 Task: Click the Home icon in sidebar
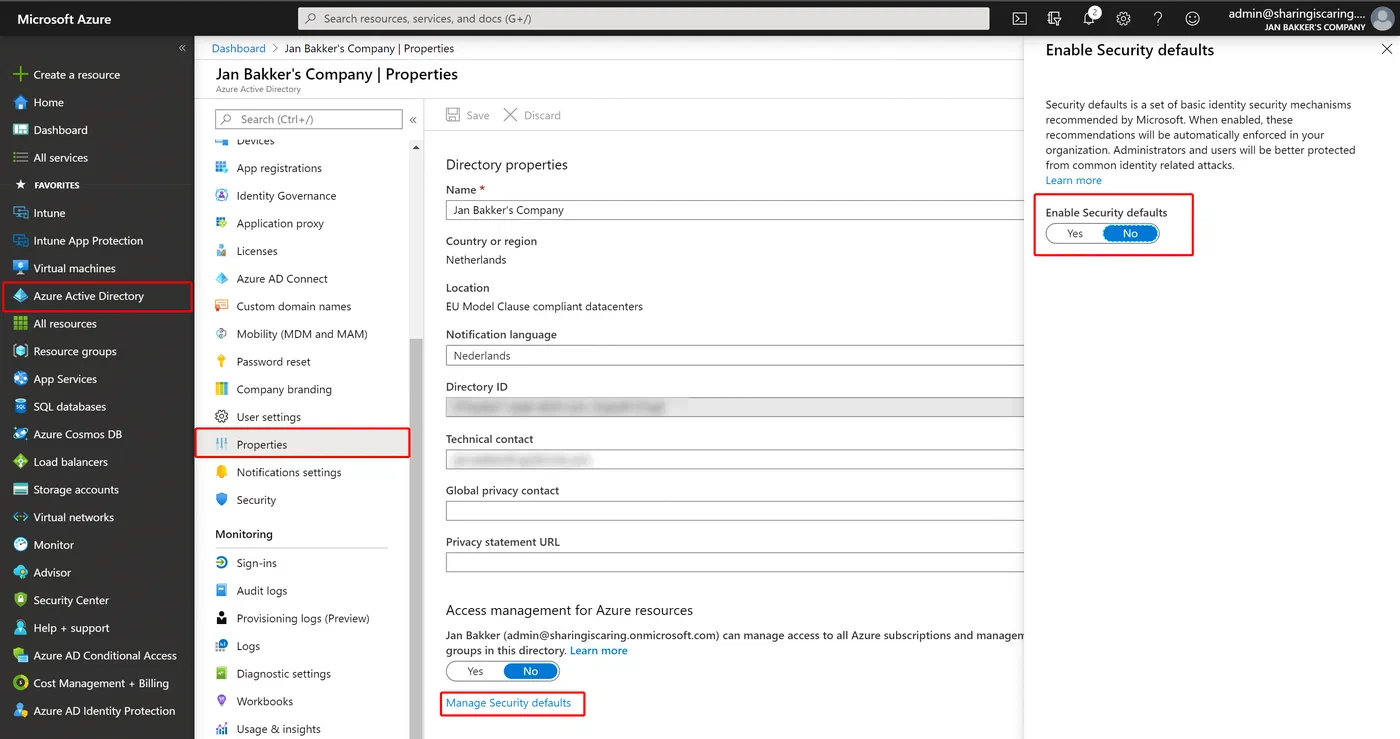pos(20,102)
